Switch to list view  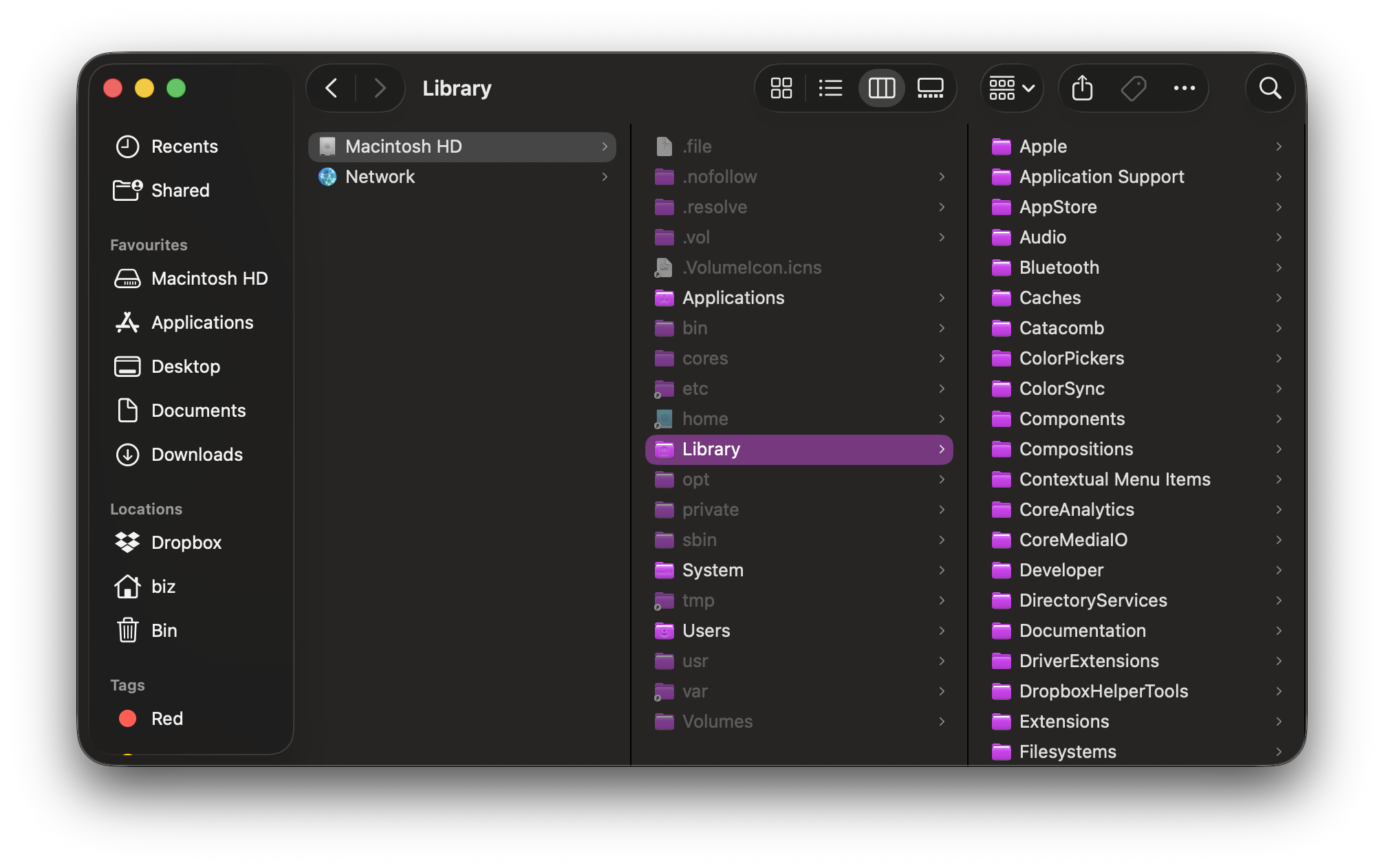point(830,88)
